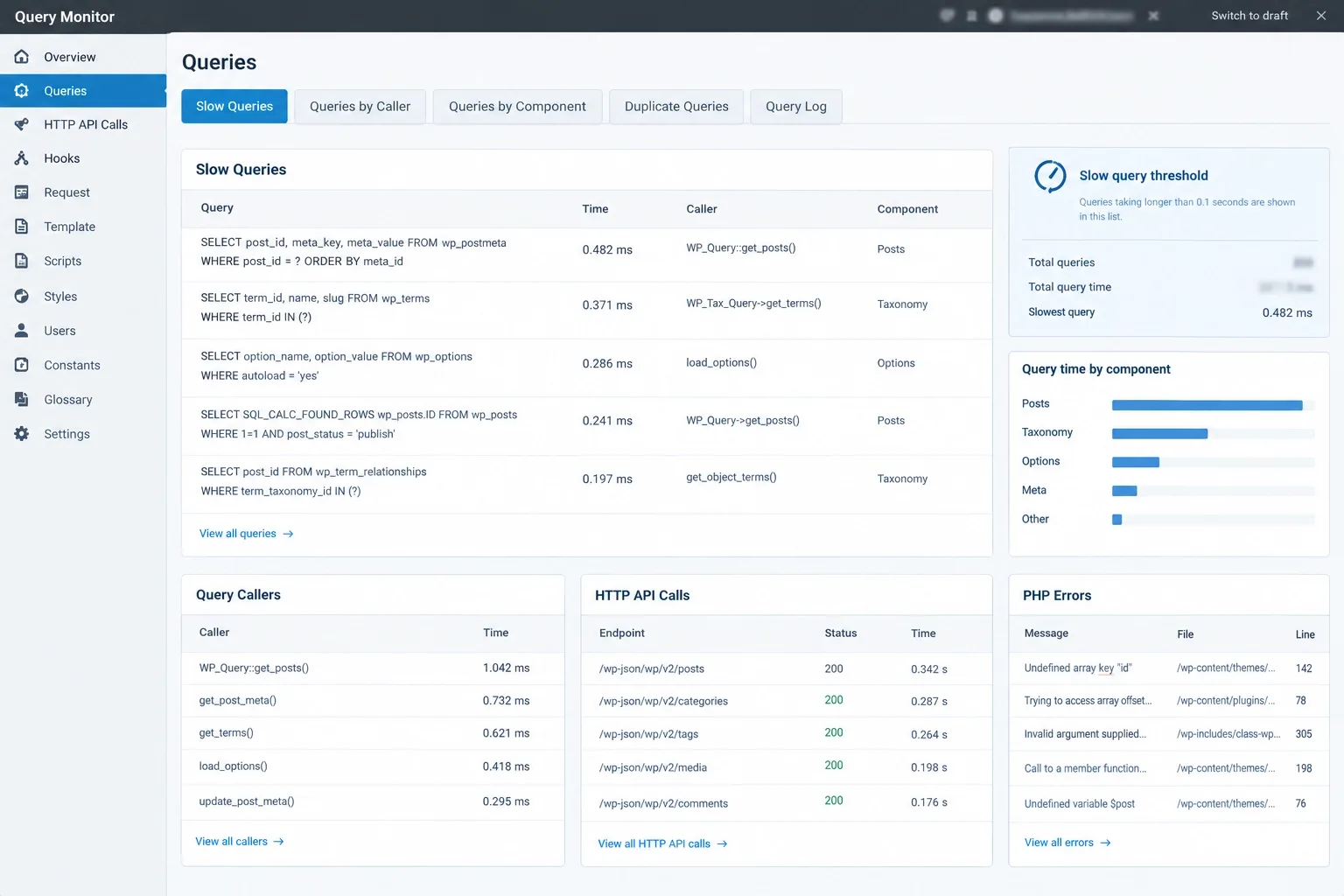1344x896 pixels.
Task: Click the Posts query time bar
Action: (x=1207, y=405)
